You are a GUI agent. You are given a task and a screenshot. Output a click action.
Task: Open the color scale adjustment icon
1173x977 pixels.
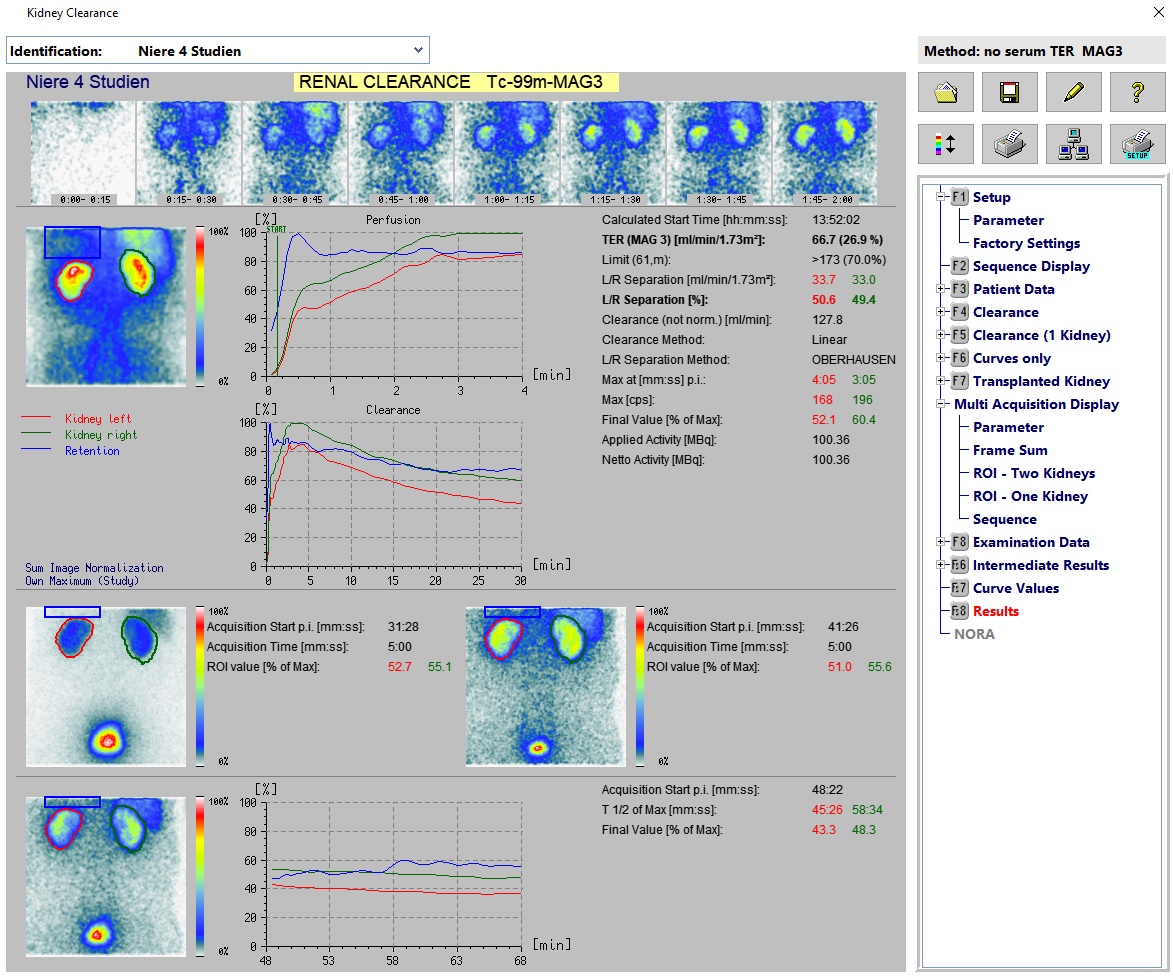[945, 145]
